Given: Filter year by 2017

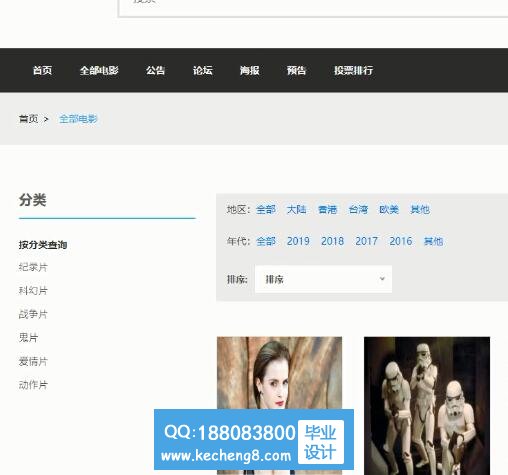Looking at the screenshot, I should (366, 241).
